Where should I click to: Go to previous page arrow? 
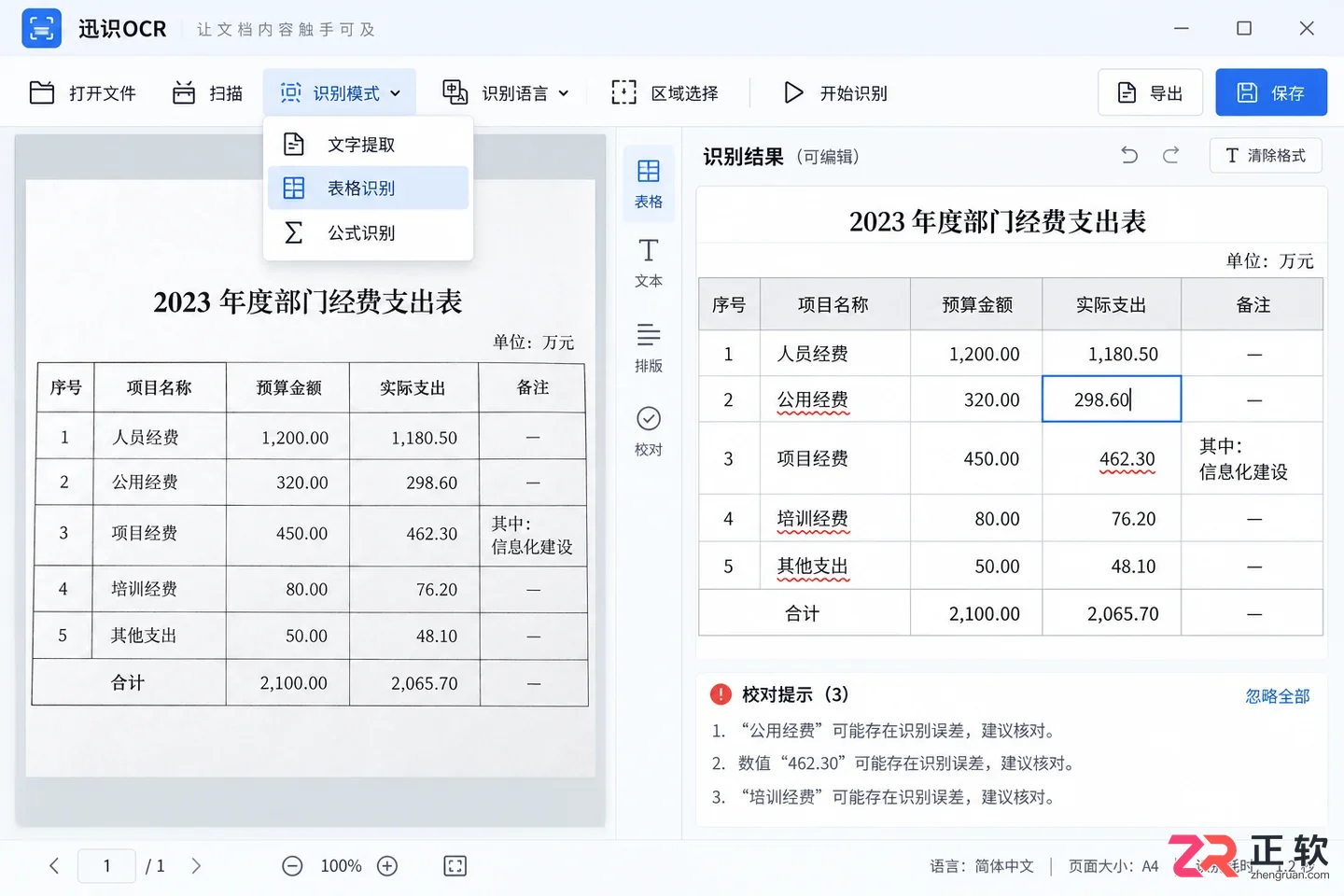[54, 866]
